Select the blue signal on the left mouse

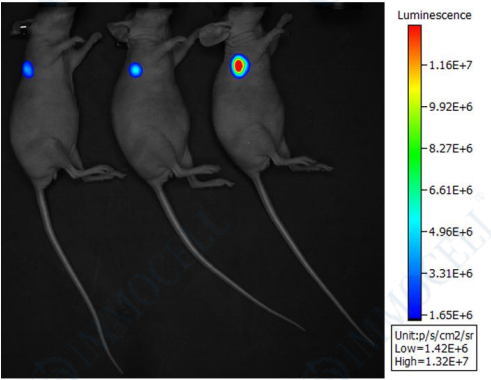(x=28, y=69)
